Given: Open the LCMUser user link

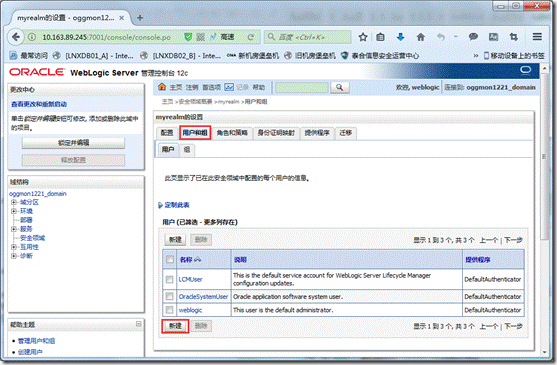Looking at the screenshot, I should click(x=190, y=279).
